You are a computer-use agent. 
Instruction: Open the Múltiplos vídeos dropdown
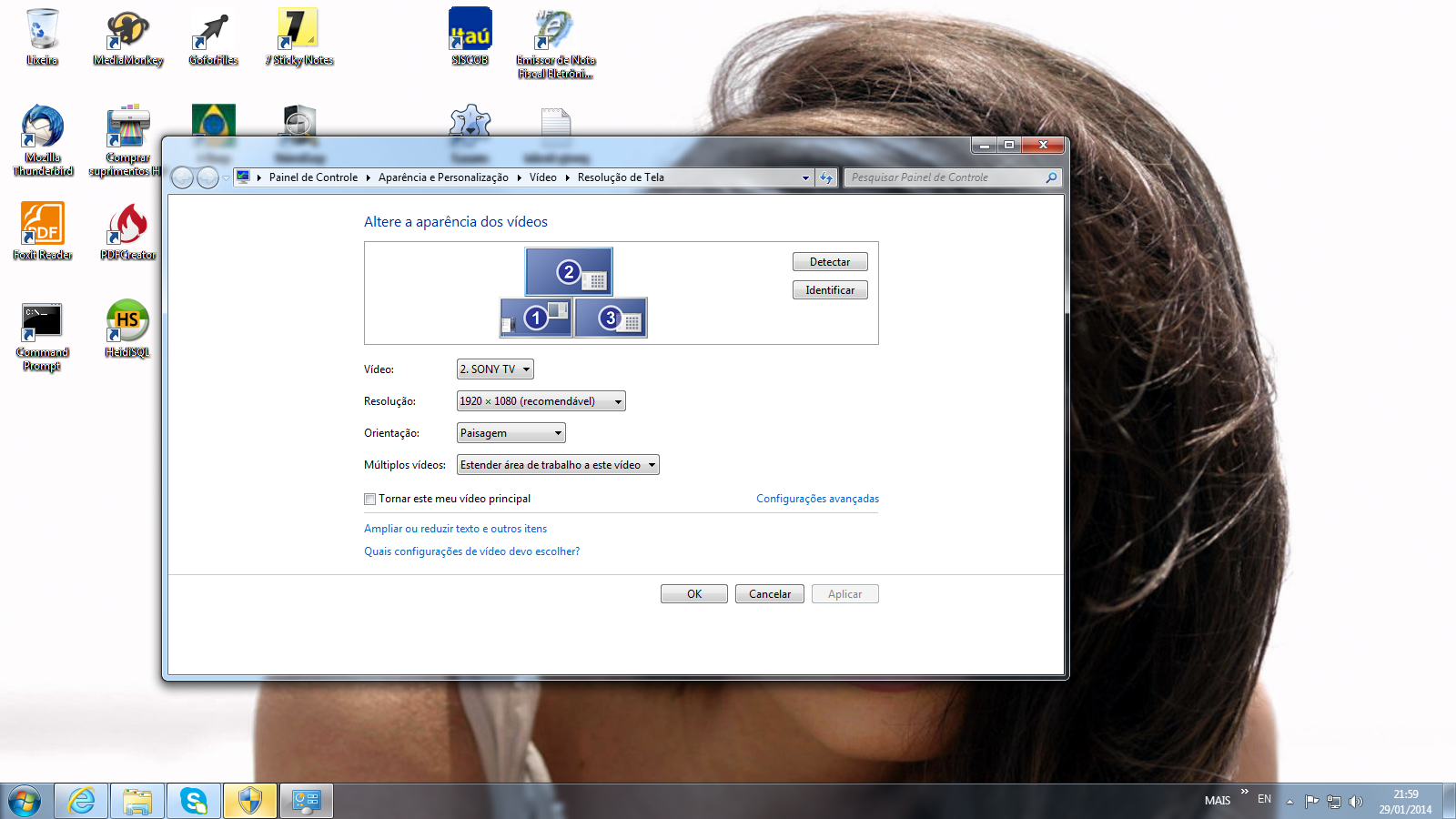558,465
